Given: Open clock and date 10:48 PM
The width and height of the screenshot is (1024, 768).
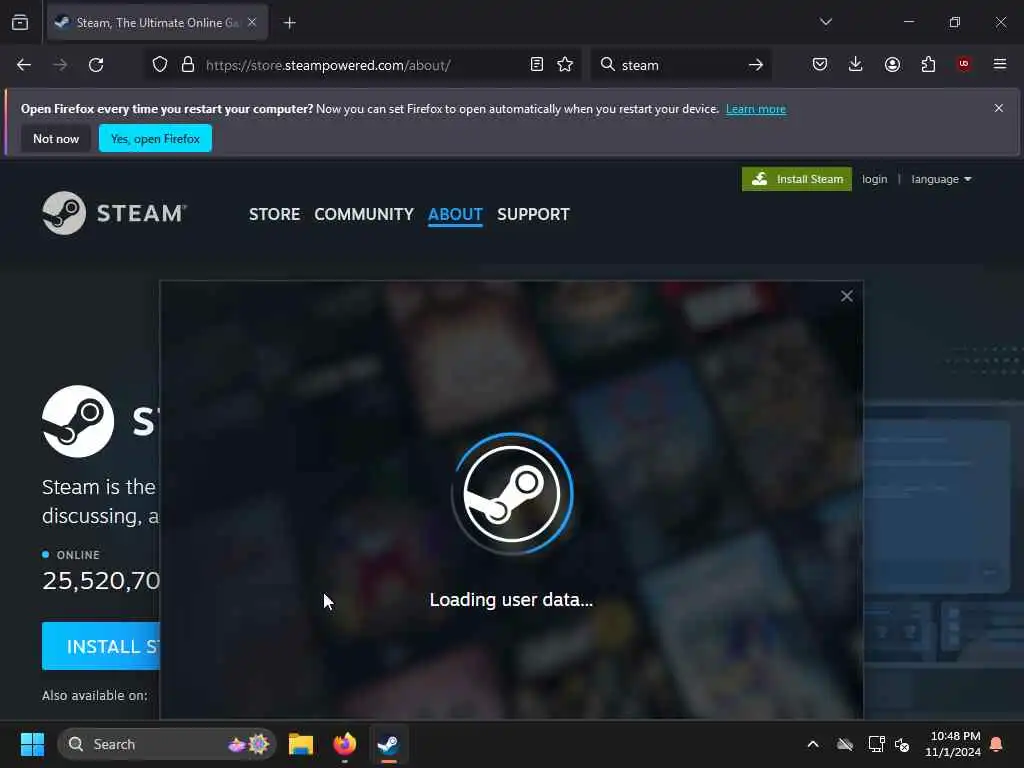Looking at the screenshot, I should [952, 744].
